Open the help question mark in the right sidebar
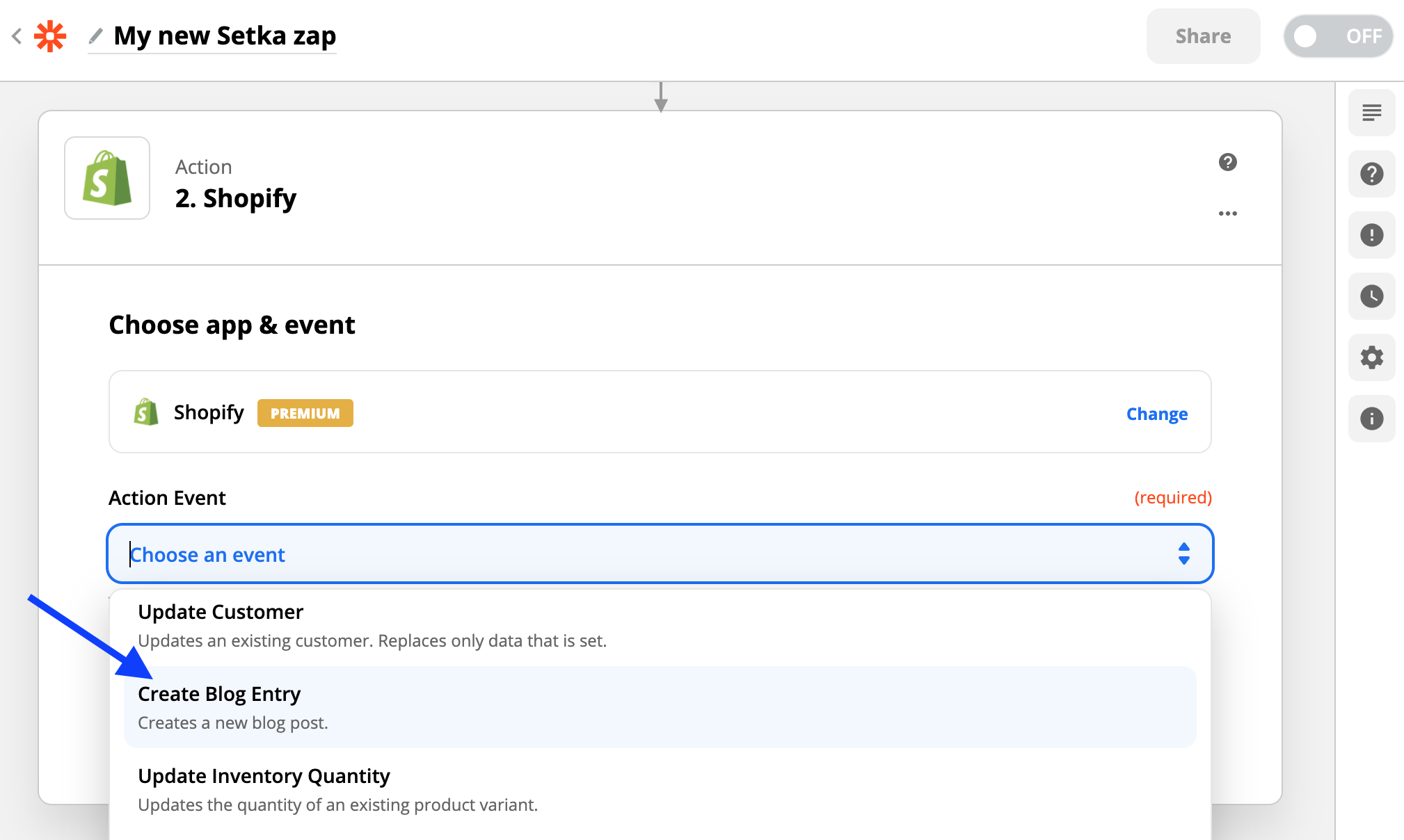Screen dimensions: 1404x840 (x=1371, y=174)
